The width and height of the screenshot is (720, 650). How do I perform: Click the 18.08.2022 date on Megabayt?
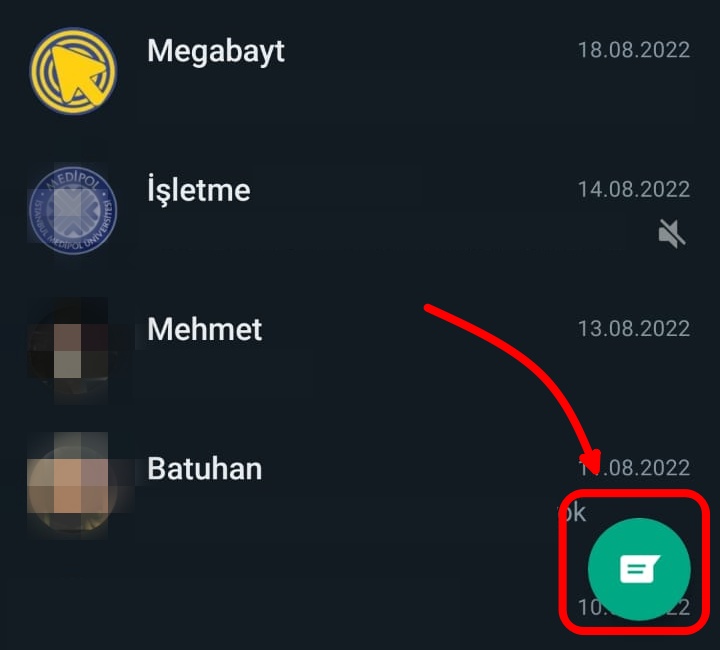pyautogui.click(x=634, y=50)
